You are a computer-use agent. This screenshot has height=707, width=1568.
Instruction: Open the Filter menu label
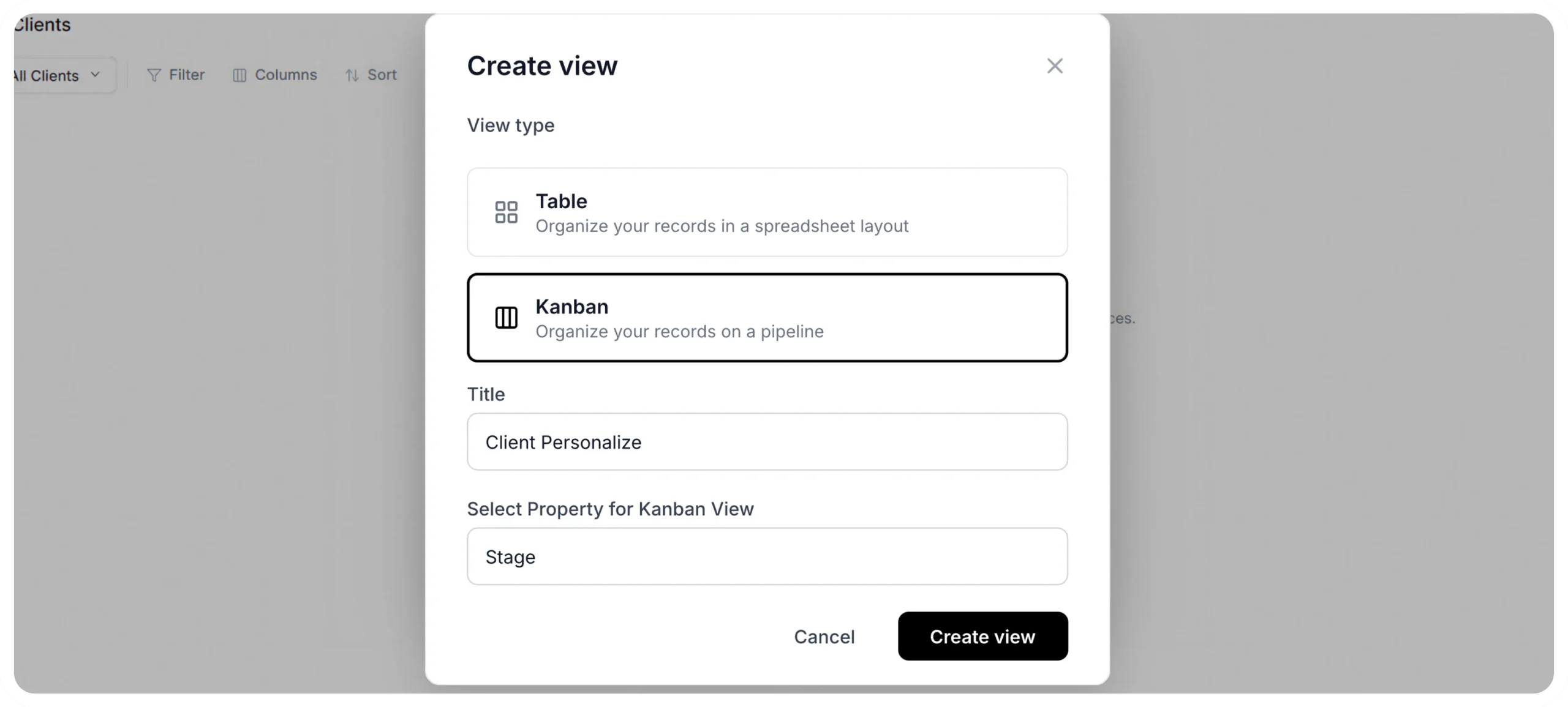(187, 75)
